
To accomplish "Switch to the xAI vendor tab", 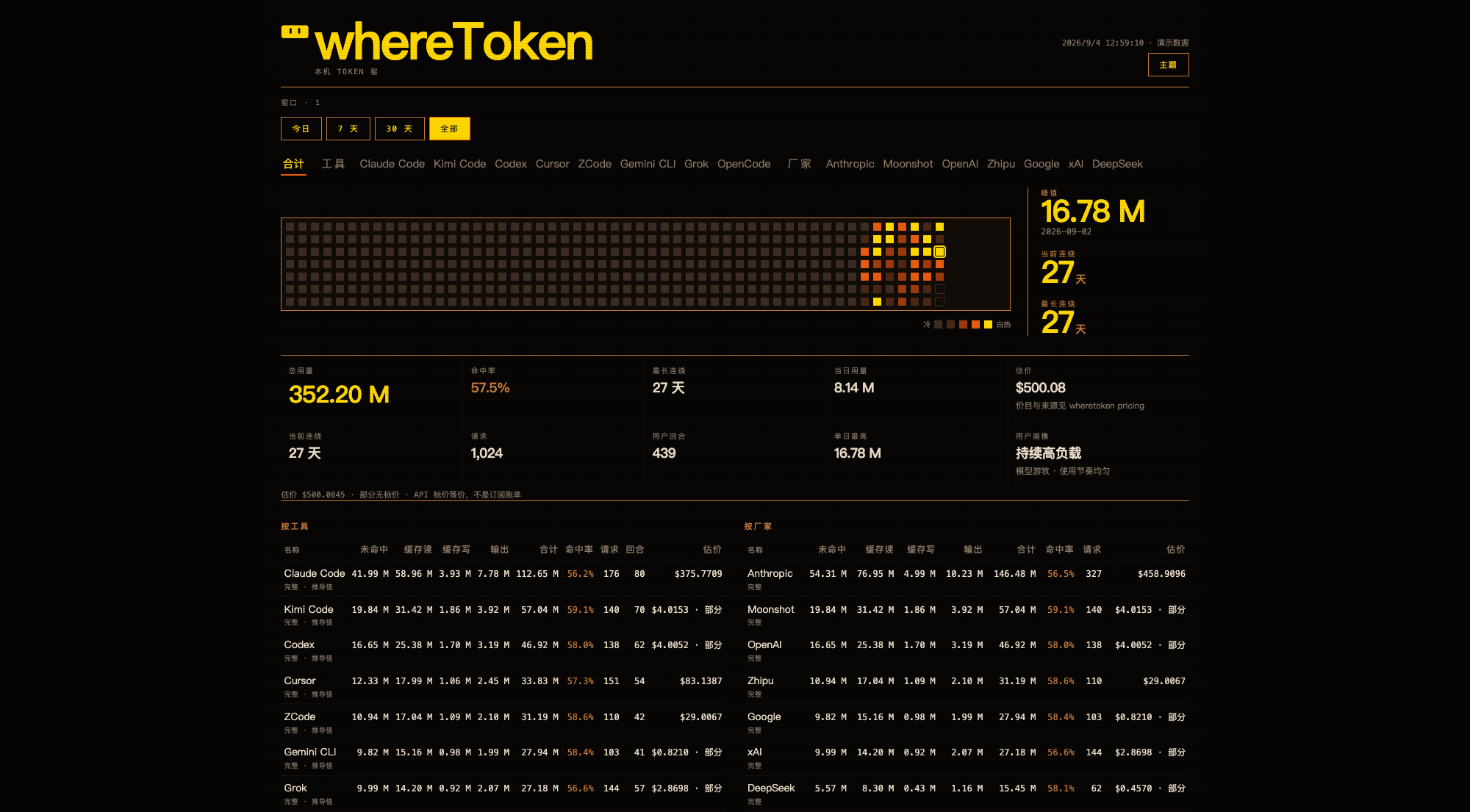I will pos(1075,164).
